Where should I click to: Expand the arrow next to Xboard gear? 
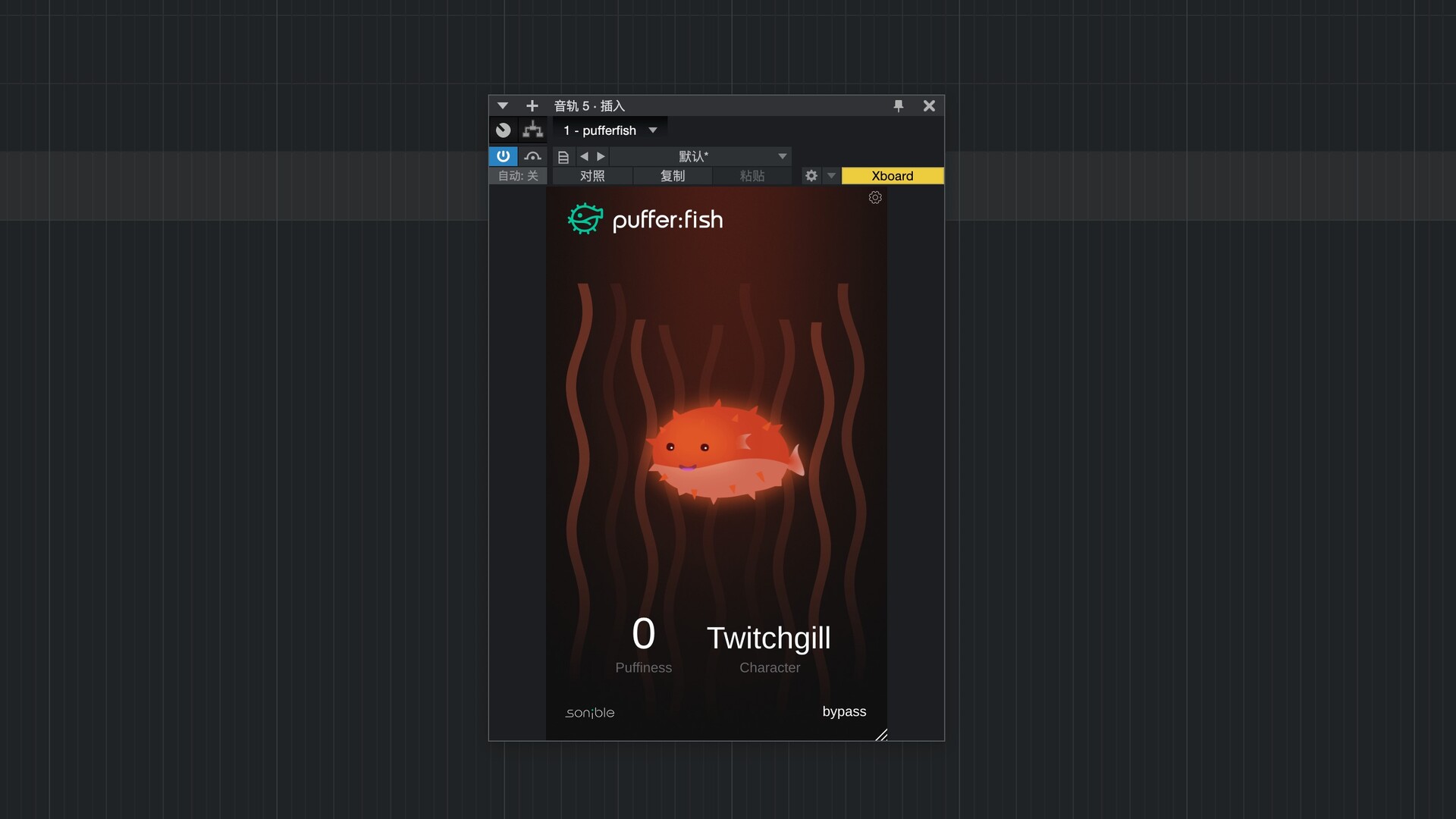(831, 176)
